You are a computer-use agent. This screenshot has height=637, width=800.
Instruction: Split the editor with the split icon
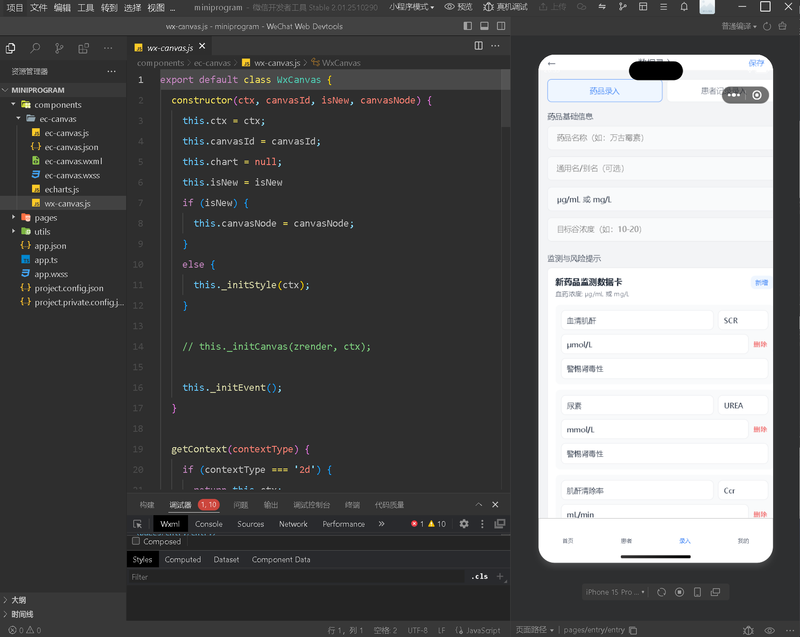[x=479, y=46]
